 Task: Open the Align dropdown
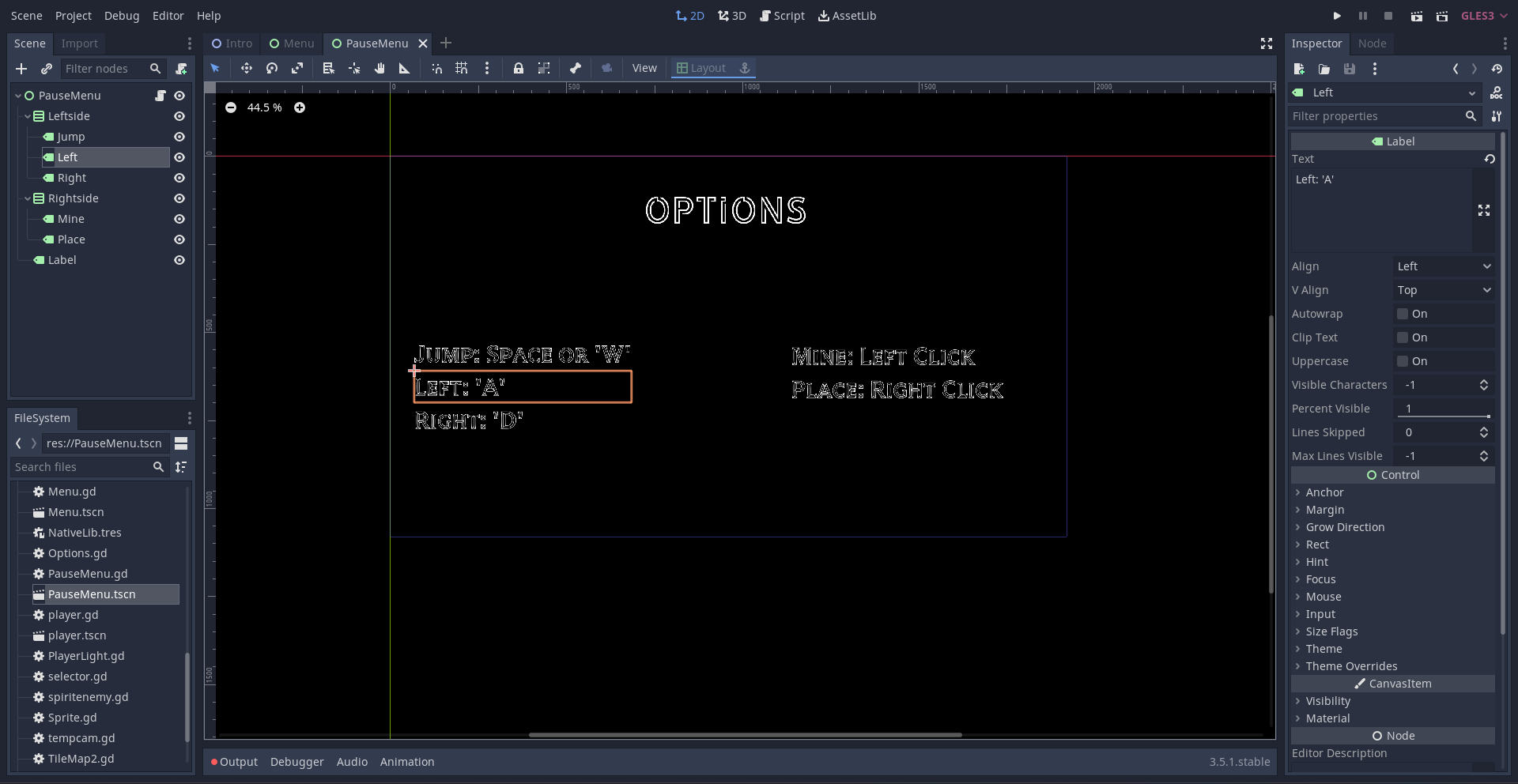point(1443,266)
